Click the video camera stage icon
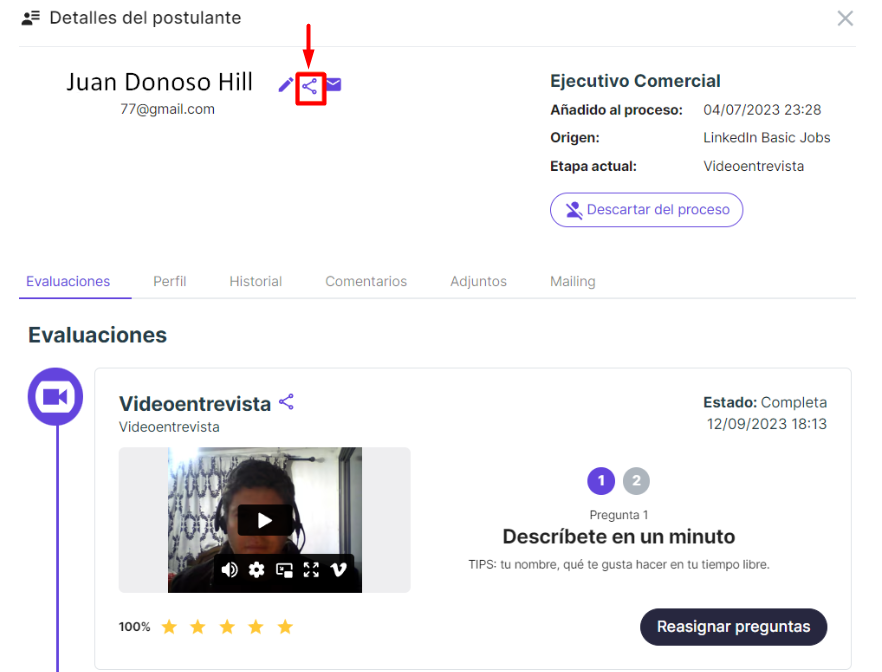 coord(55,396)
